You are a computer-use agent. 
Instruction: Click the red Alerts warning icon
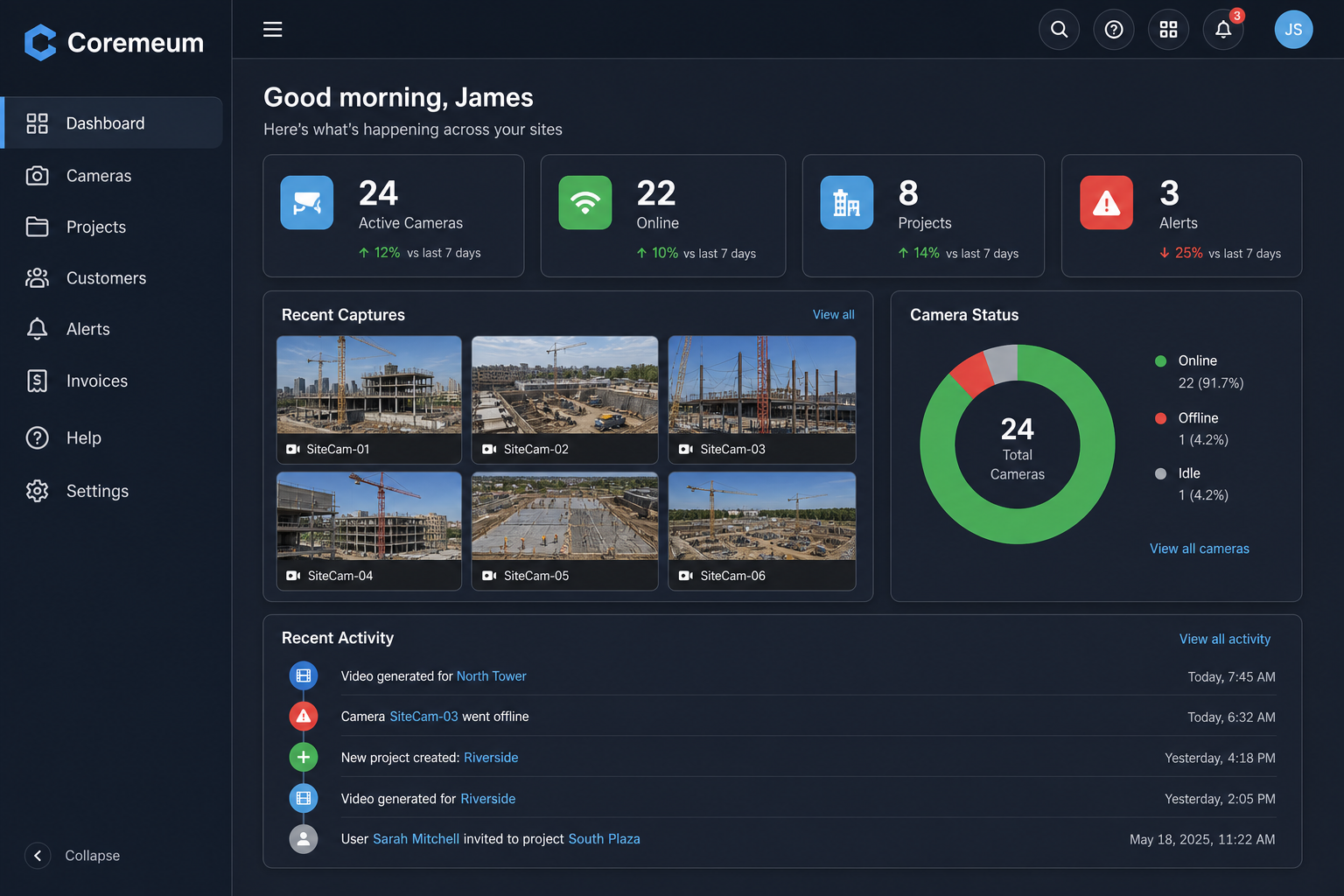coord(1107,202)
